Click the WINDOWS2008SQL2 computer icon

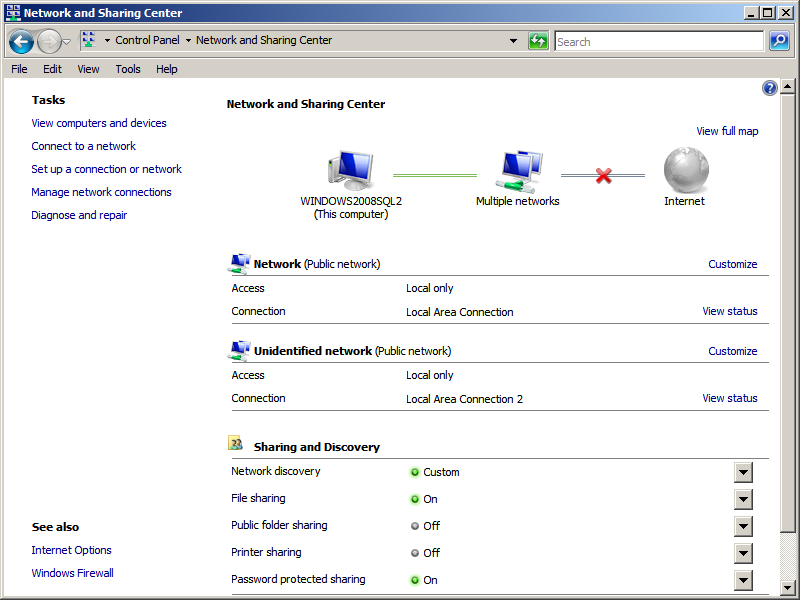351,171
